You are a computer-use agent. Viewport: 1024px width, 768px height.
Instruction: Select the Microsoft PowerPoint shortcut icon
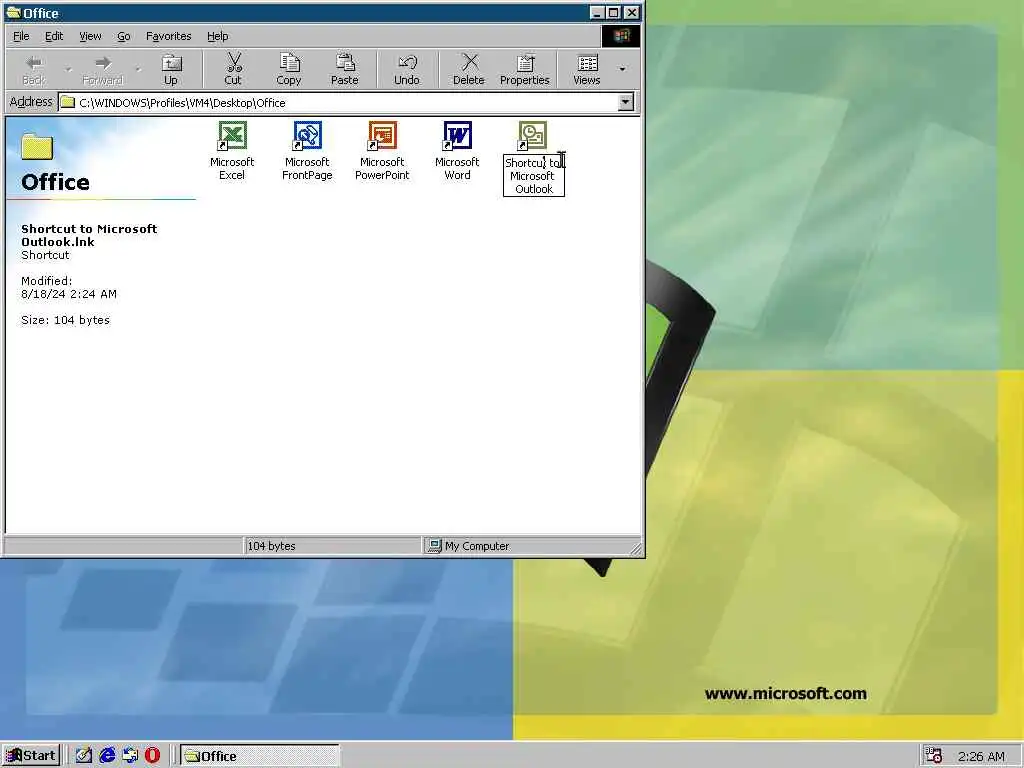click(382, 136)
